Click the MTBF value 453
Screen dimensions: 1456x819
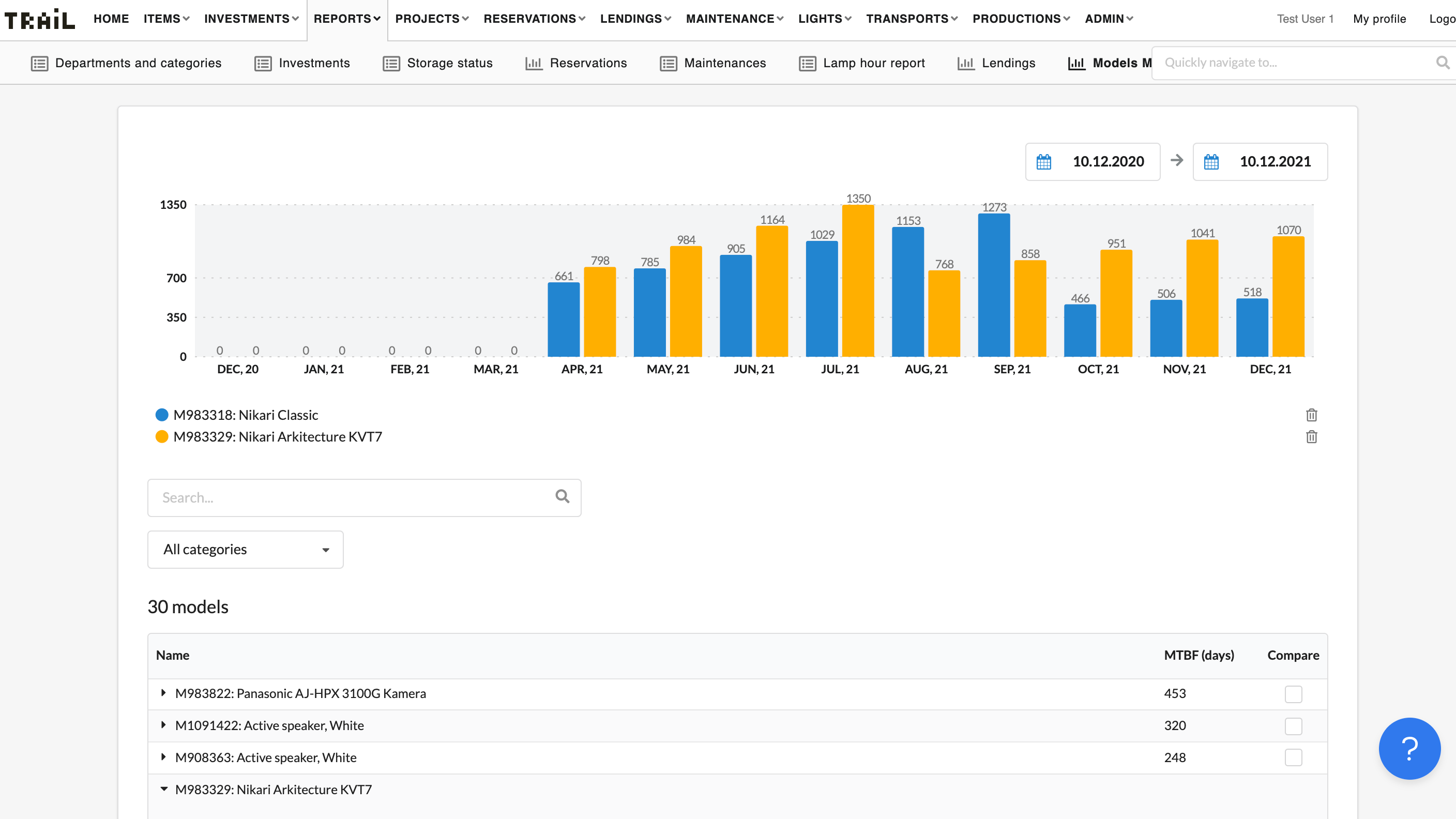[x=1175, y=693]
